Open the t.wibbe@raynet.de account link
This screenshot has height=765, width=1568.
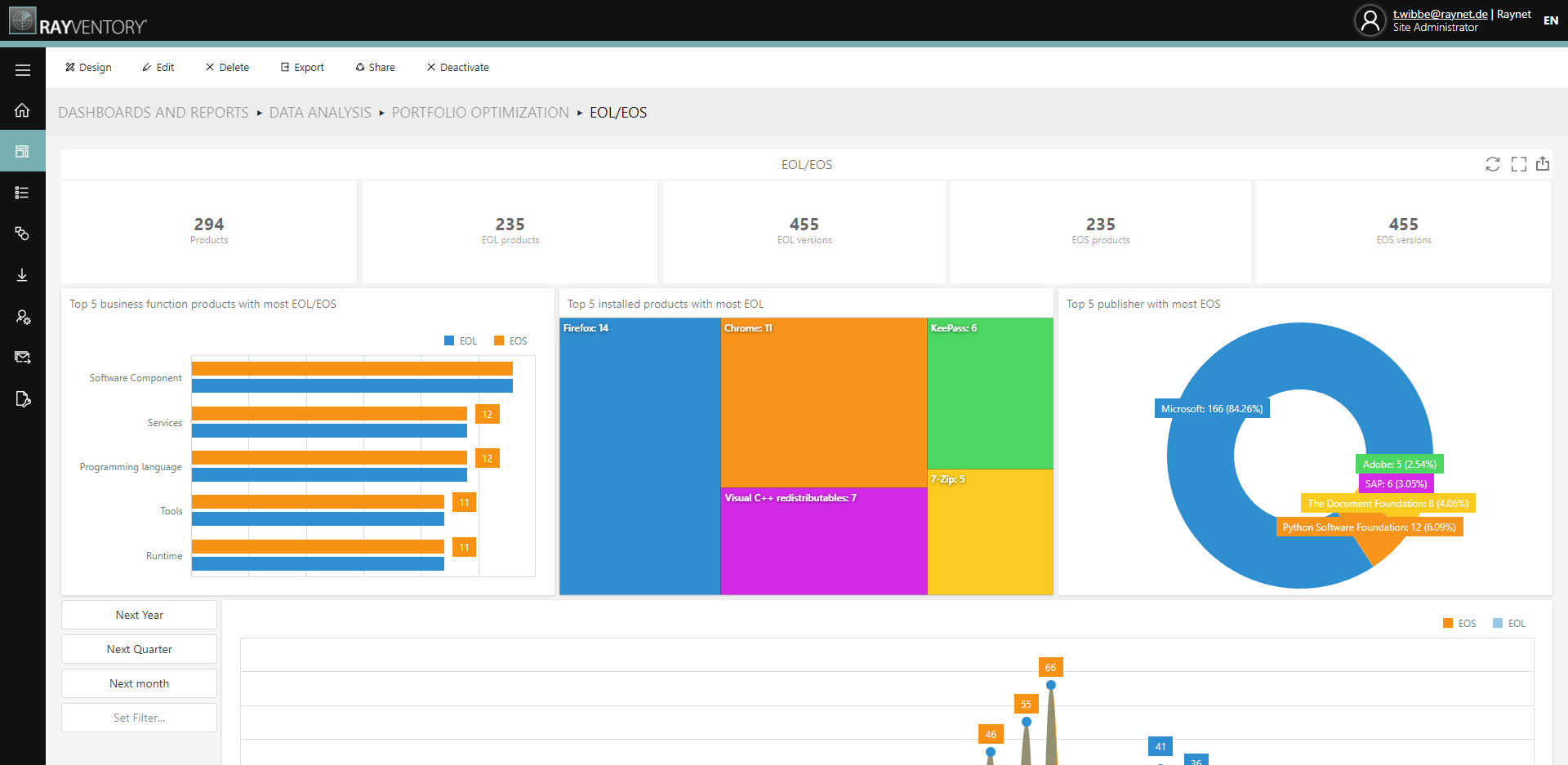pyautogui.click(x=1440, y=14)
